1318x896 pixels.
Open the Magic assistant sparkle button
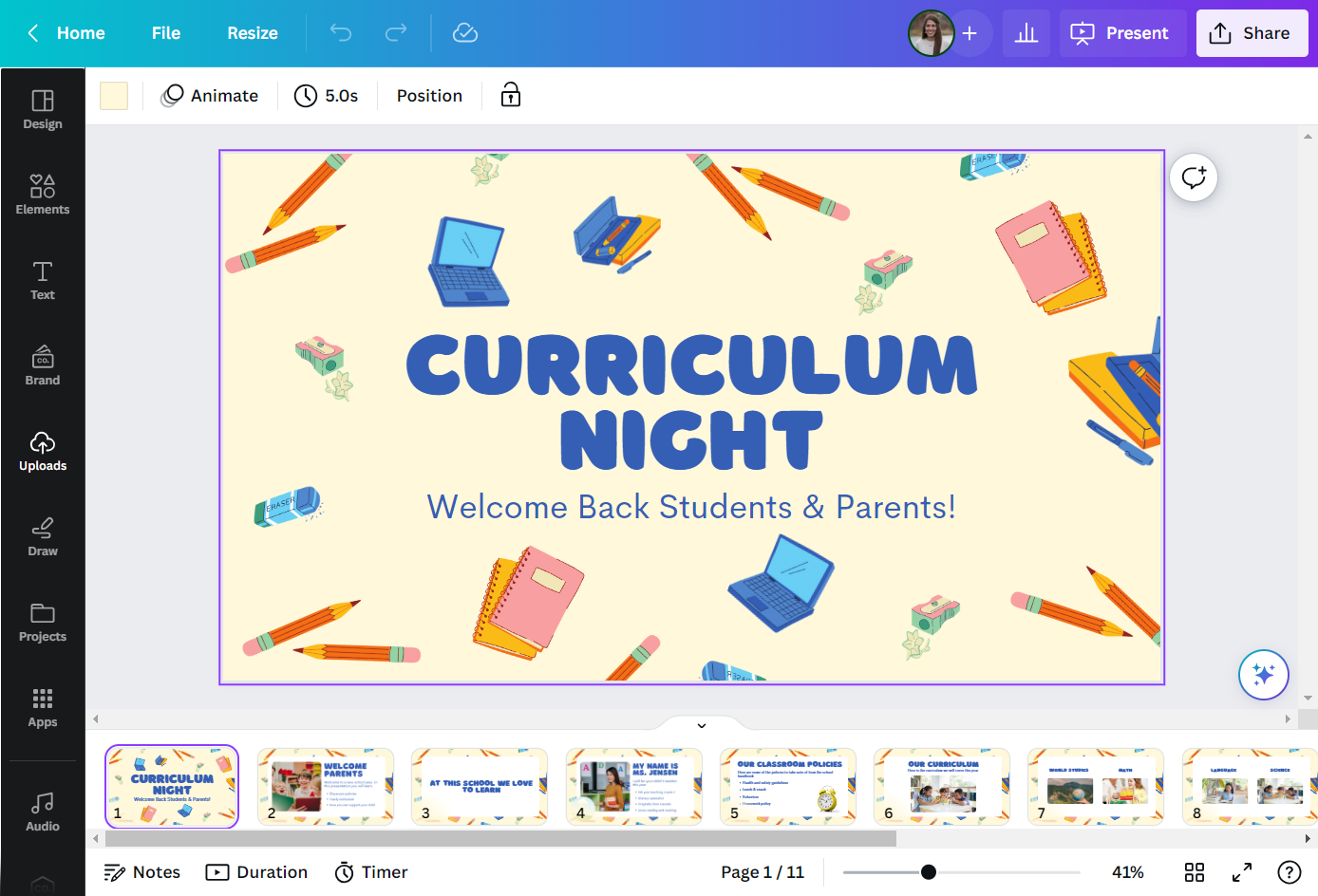(1264, 675)
